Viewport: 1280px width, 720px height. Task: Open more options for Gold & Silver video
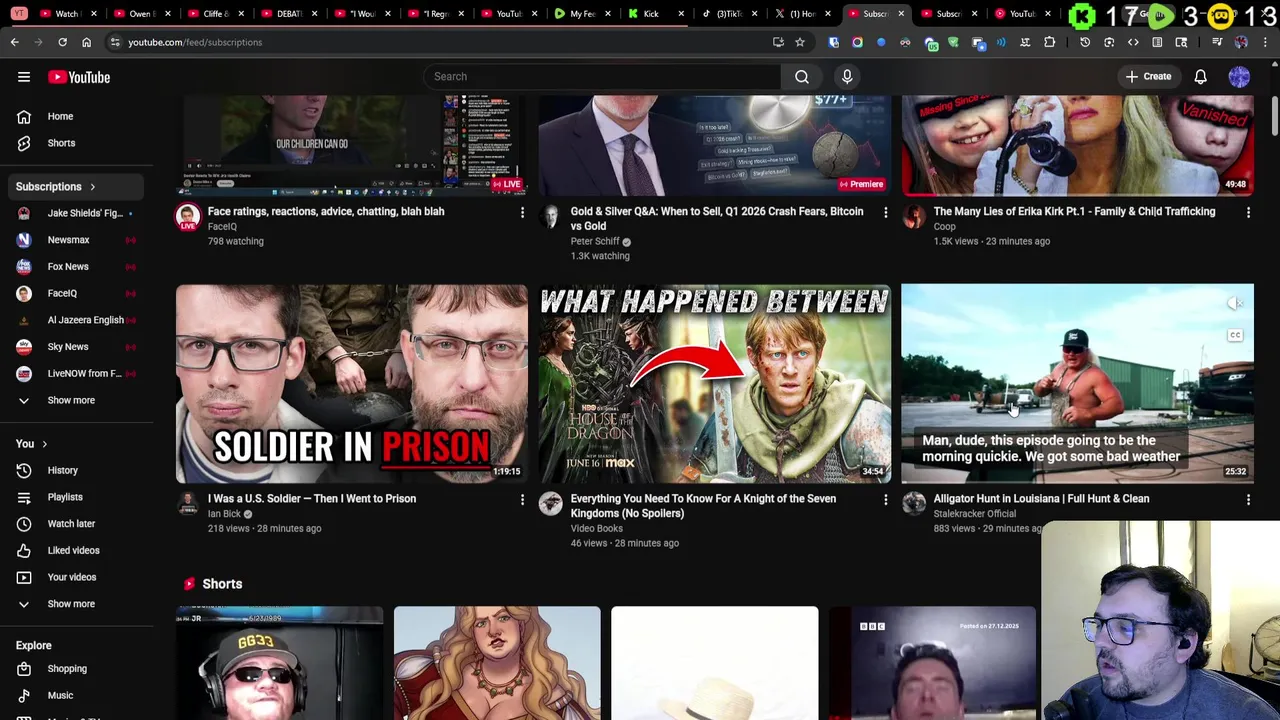point(885,212)
